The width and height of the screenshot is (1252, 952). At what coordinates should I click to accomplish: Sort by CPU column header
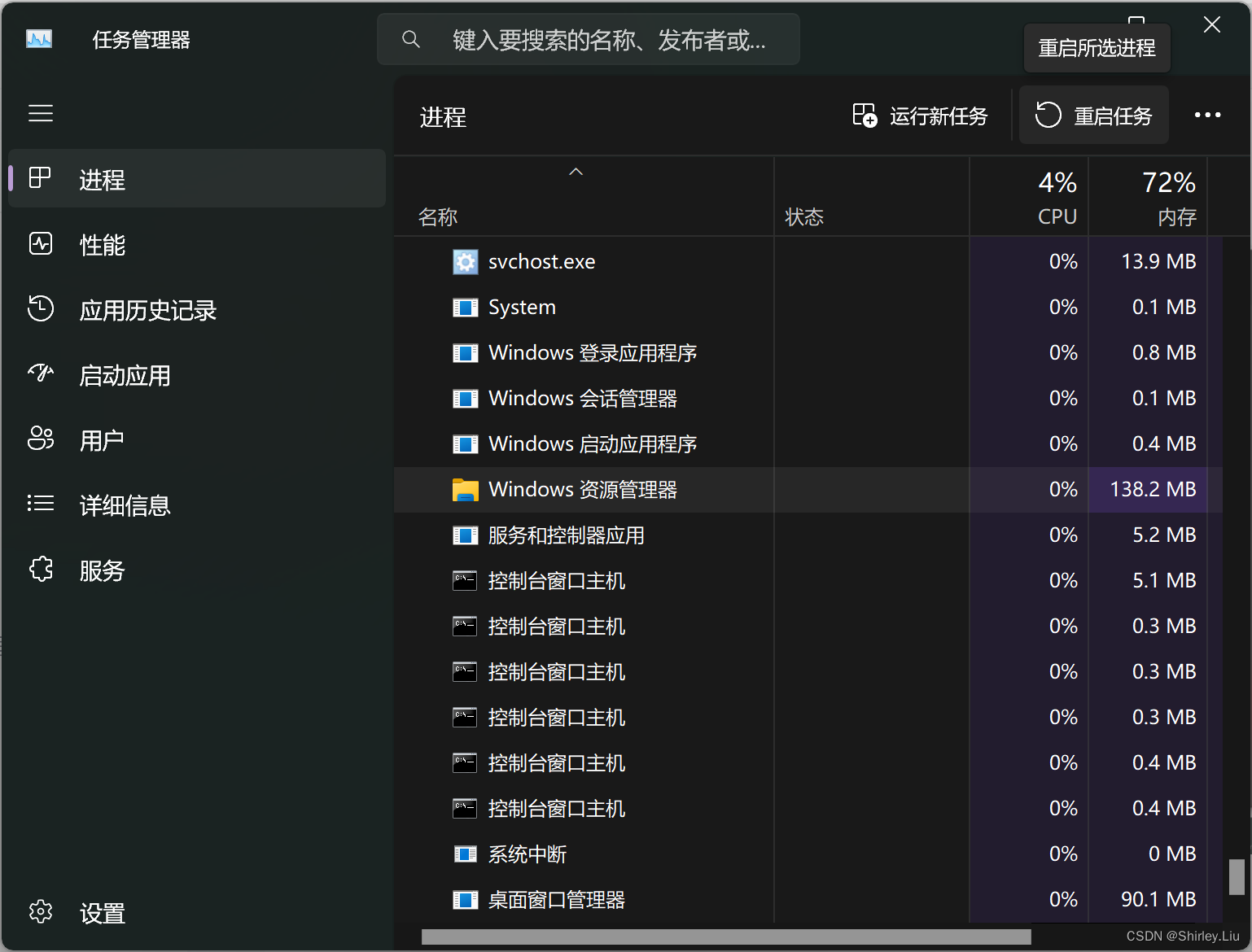click(1029, 197)
